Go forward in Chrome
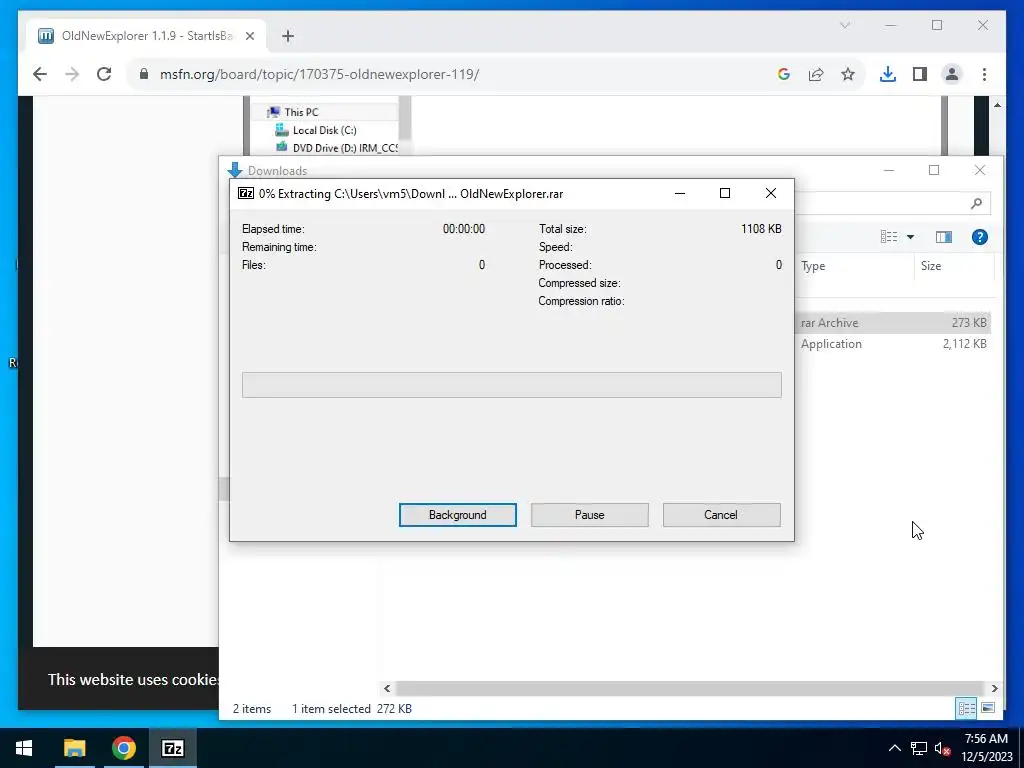The image size is (1024, 768). click(x=72, y=74)
